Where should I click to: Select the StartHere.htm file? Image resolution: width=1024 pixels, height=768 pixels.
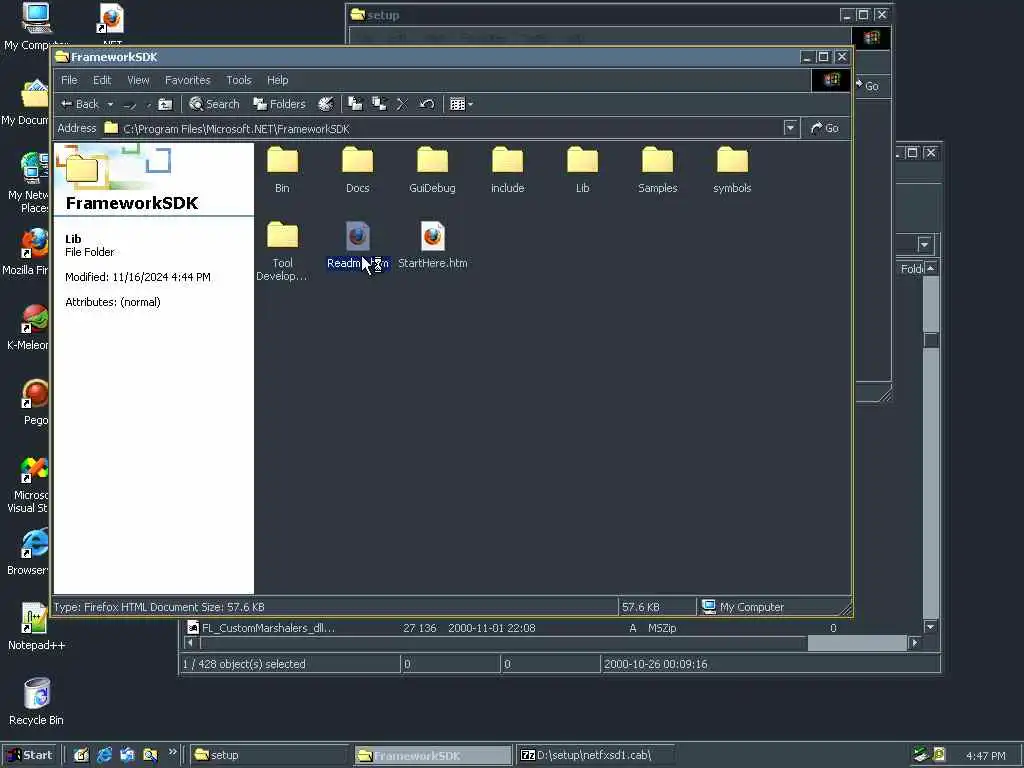pyautogui.click(x=432, y=246)
